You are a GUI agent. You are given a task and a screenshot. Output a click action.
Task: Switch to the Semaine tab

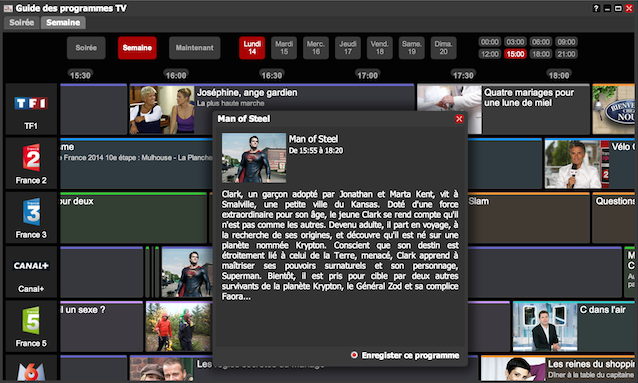tap(63, 23)
